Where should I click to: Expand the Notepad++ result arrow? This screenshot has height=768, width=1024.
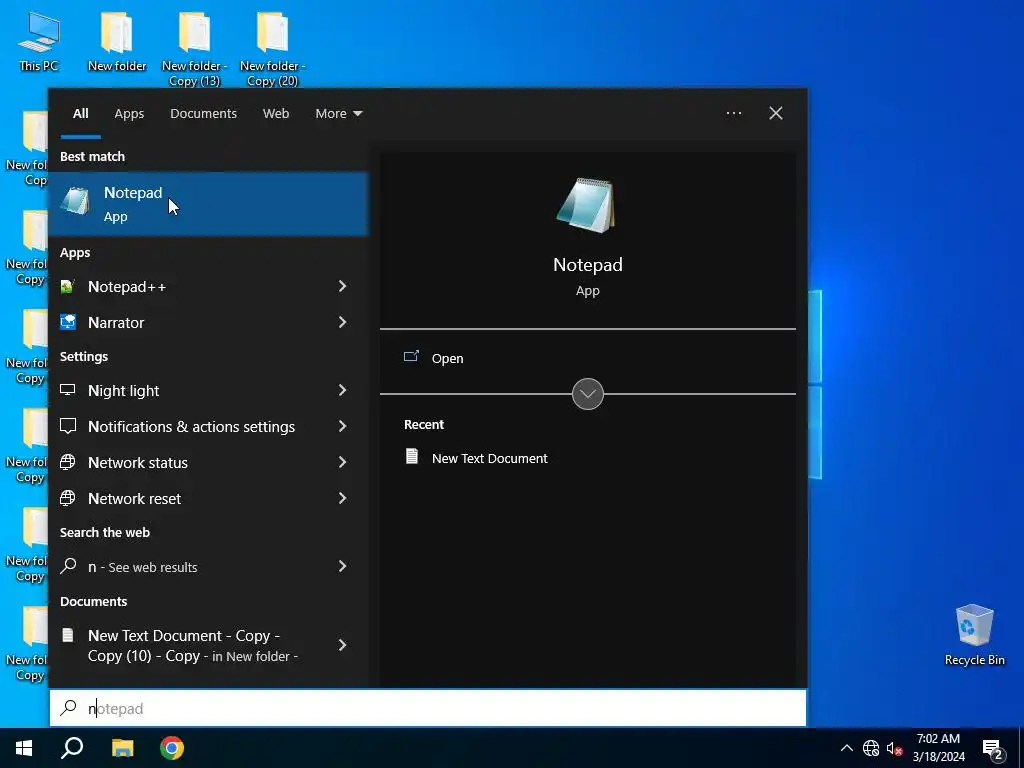(x=342, y=286)
